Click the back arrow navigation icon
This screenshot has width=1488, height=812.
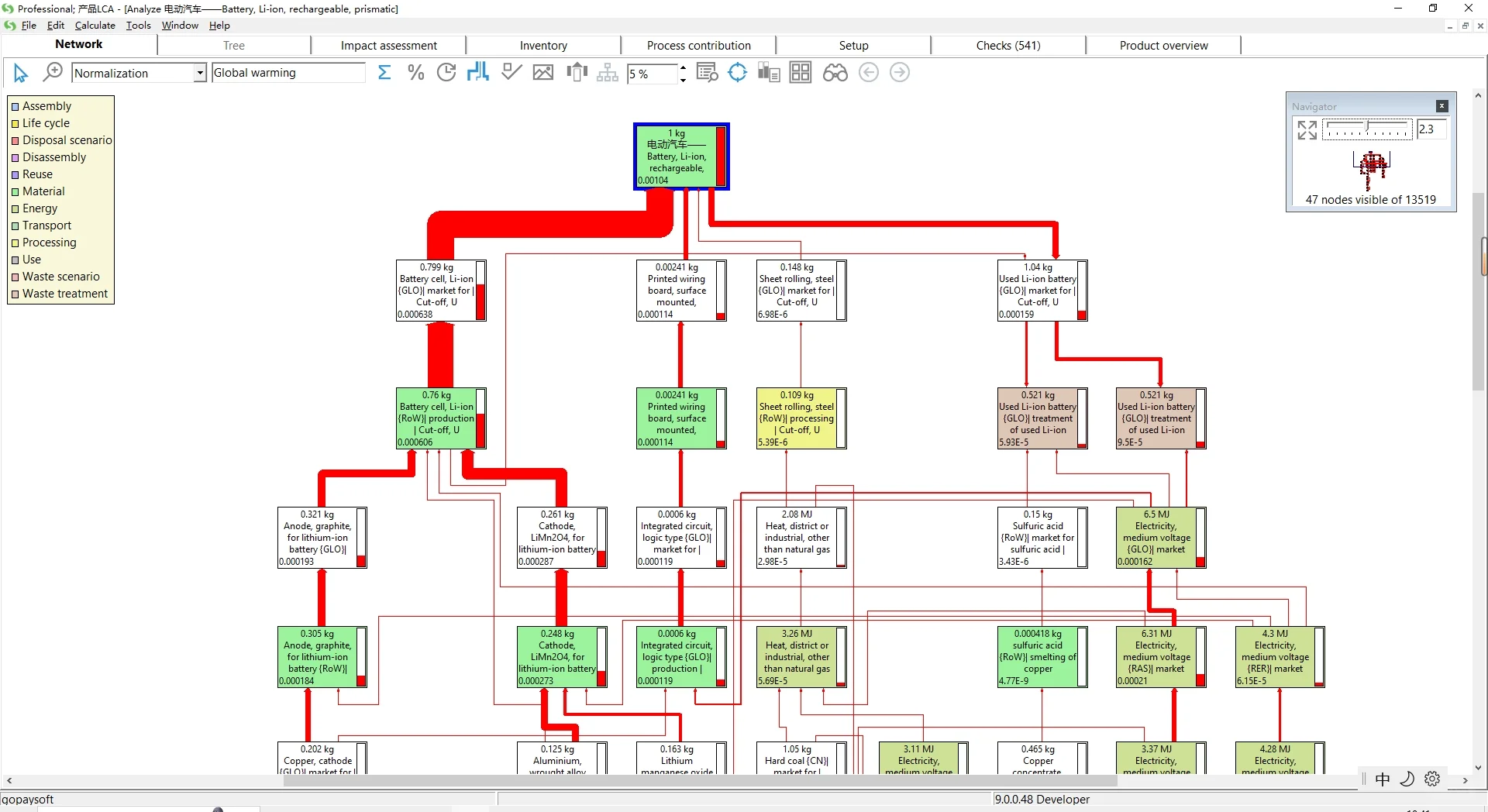(869, 73)
